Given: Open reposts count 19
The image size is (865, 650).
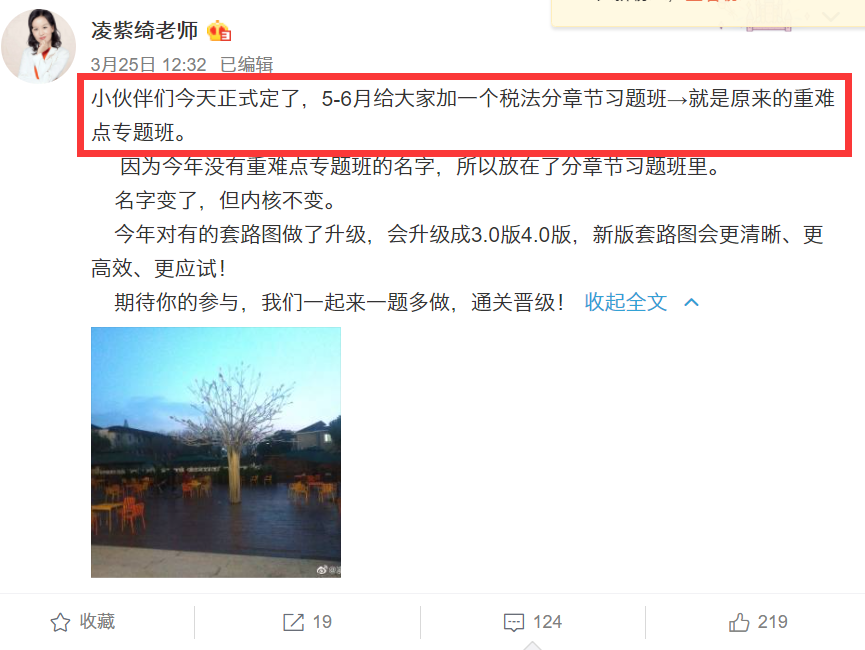Looking at the screenshot, I should (x=322, y=622).
